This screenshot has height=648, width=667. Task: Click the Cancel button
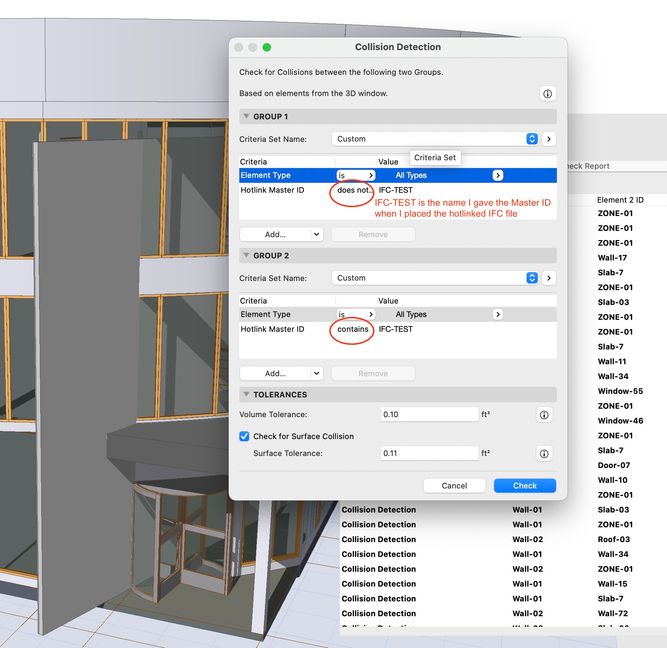click(x=454, y=485)
